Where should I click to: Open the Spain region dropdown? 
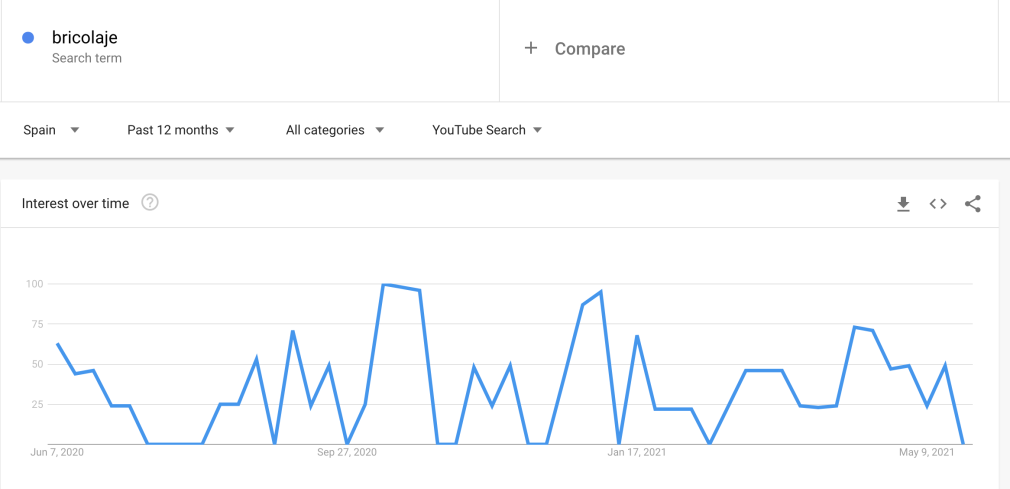tap(51, 130)
